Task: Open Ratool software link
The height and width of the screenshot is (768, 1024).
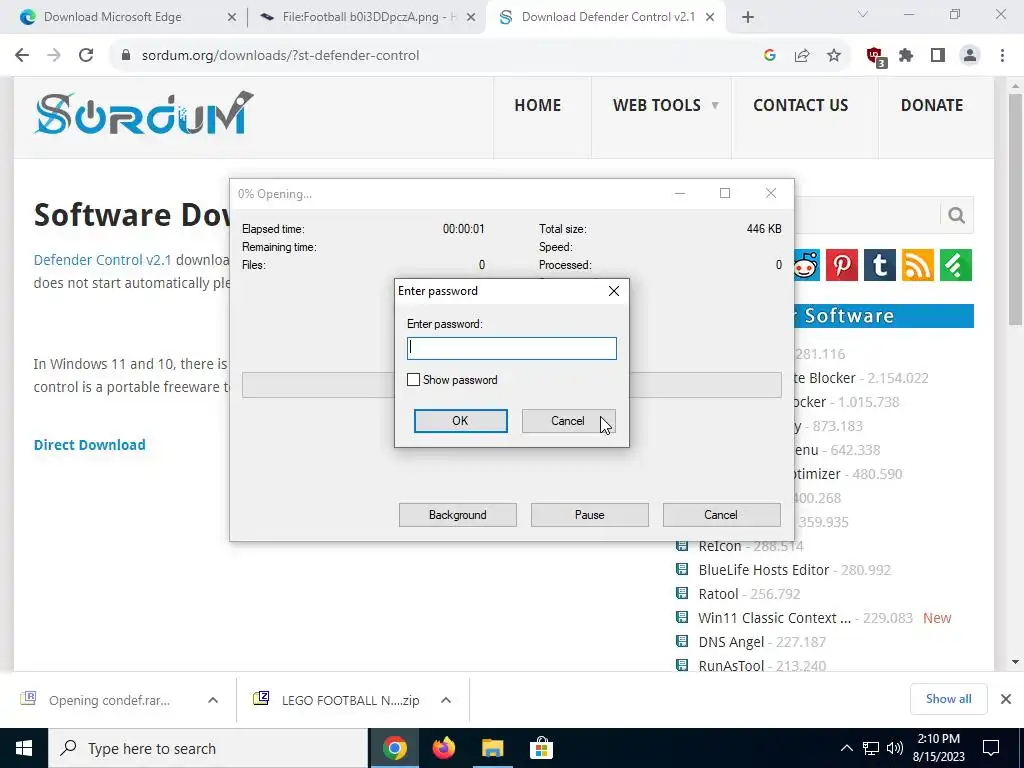Action: pyautogui.click(x=718, y=594)
